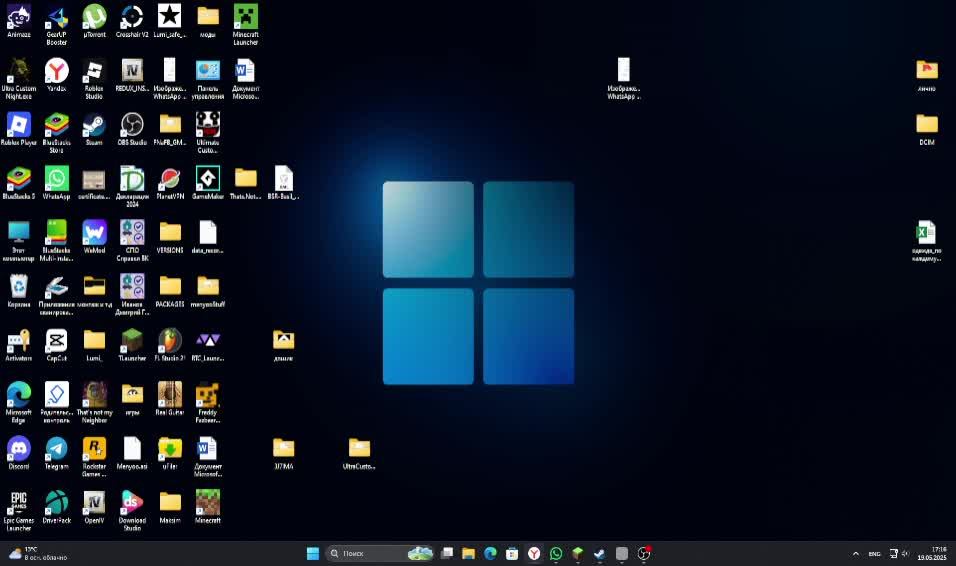Select the Microsoft Edge desktop shortcut

(19, 403)
